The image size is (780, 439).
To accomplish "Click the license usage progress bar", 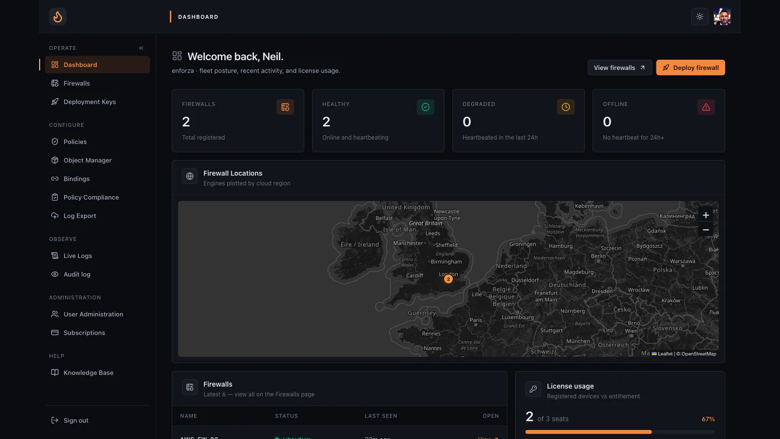I will (620, 432).
